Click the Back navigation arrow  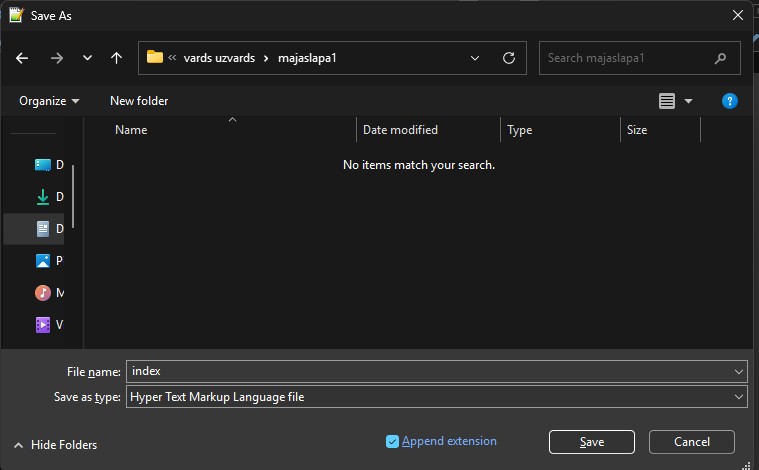[22, 58]
